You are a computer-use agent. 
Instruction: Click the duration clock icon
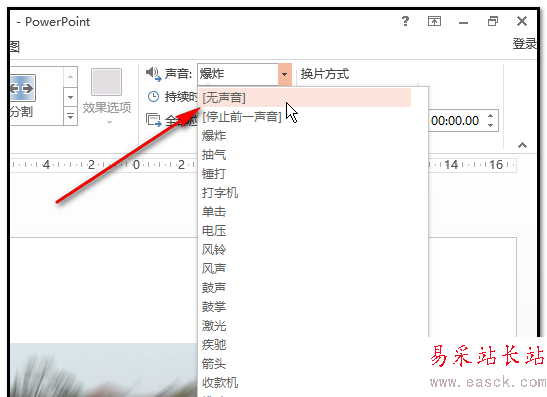153,97
